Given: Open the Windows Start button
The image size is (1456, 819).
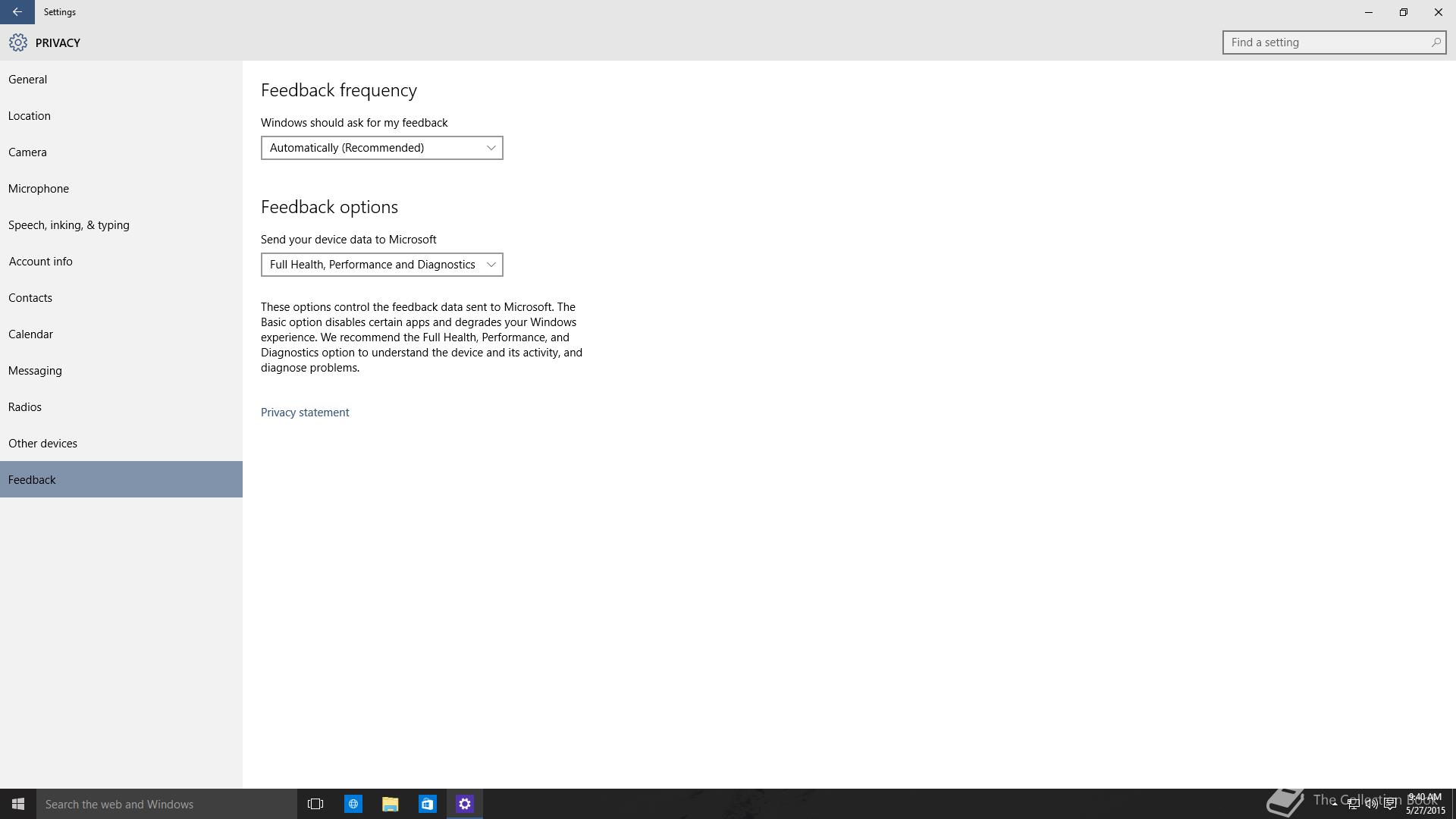Looking at the screenshot, I should point(18,804).
